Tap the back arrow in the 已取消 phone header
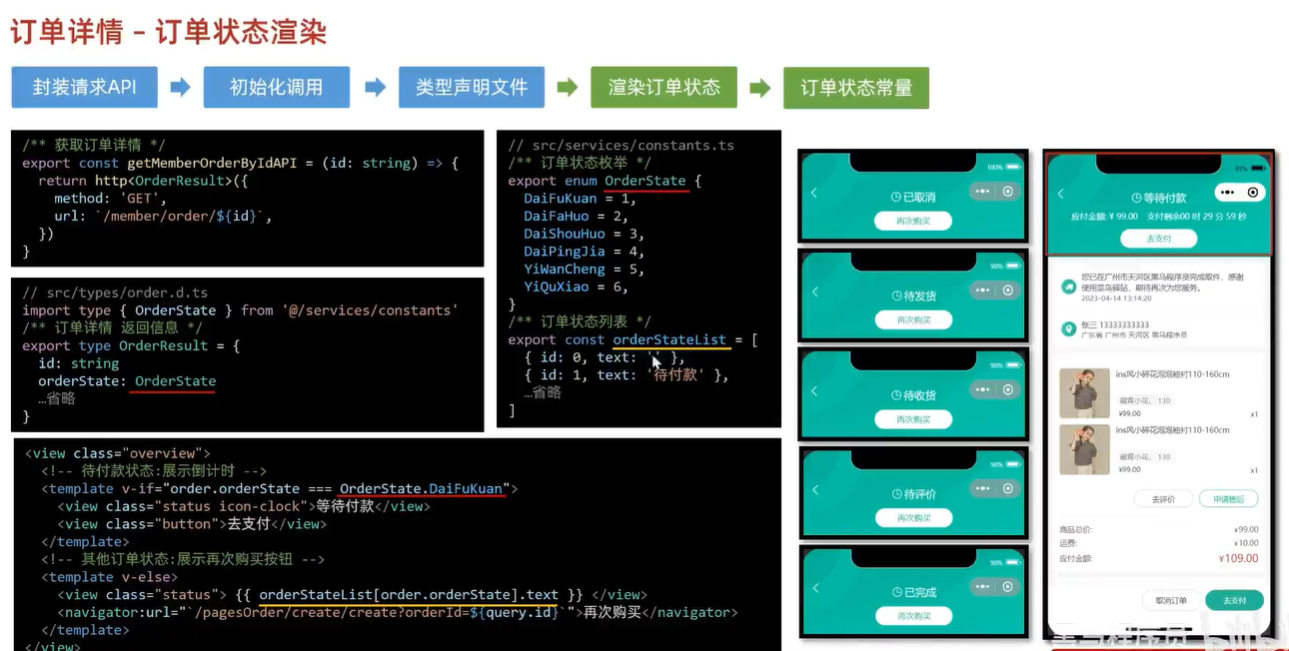Image resolution: width=1289 pixels, height=651 pixels. point(814,192)
